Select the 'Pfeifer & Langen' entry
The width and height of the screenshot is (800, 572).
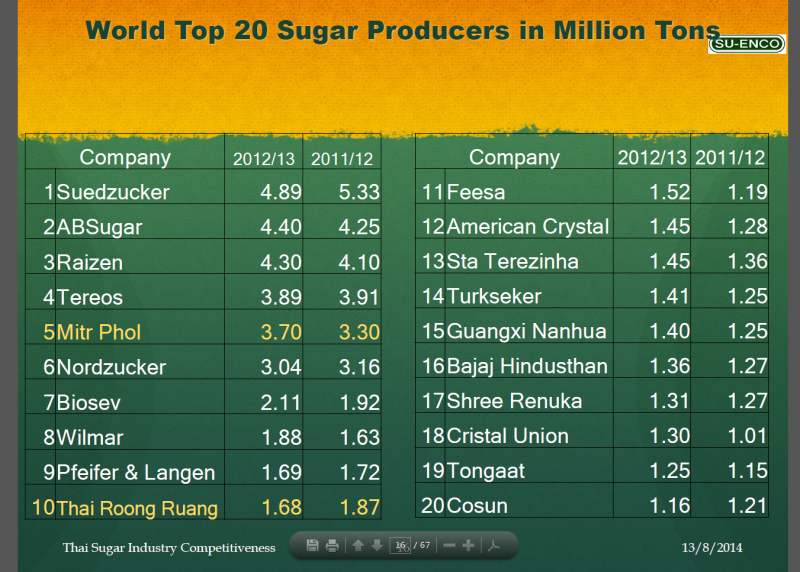pos(136,472)
